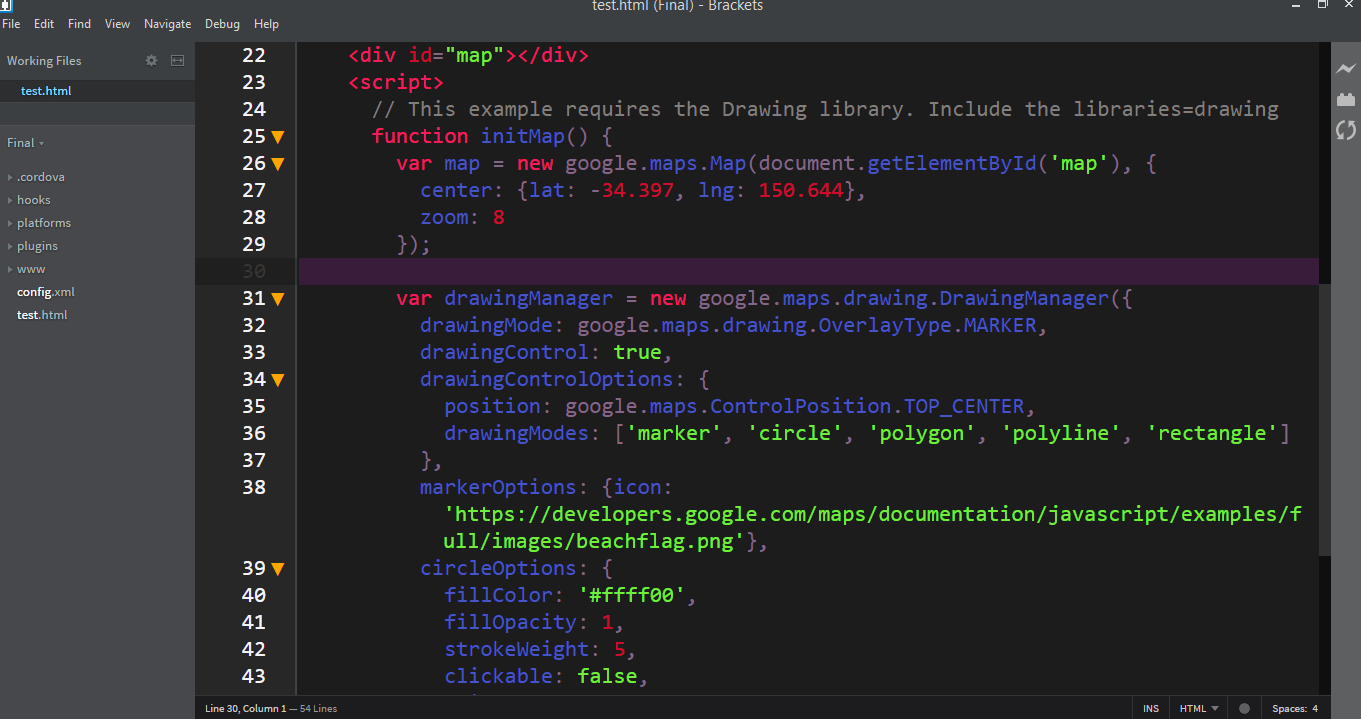Viewport: 1361px width, 719px height.
Task: Expand the platforms folder
Action: (x=43, y=223)
